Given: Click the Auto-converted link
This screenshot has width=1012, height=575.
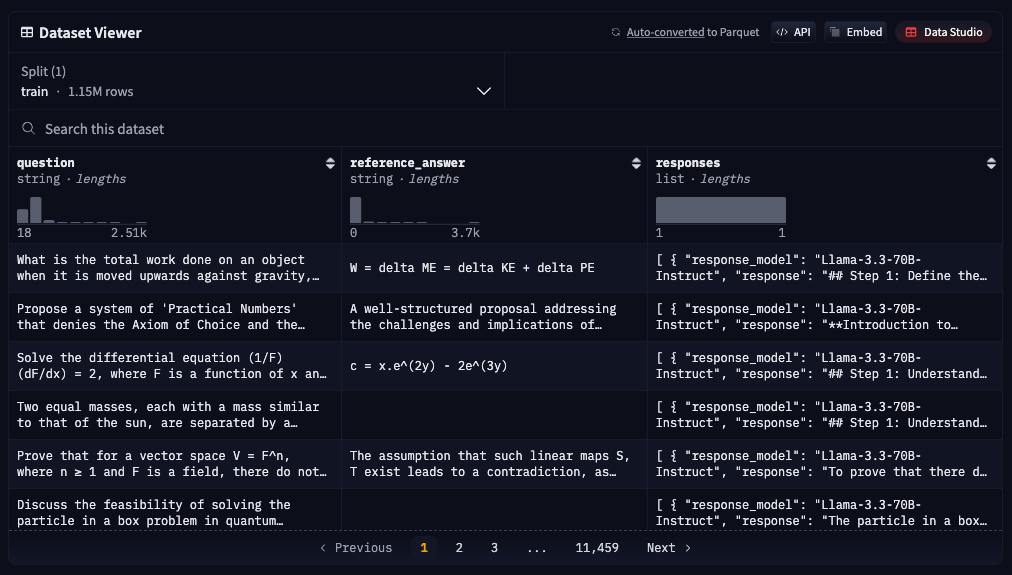Looking at the screenshot, I should click(665, 33).
